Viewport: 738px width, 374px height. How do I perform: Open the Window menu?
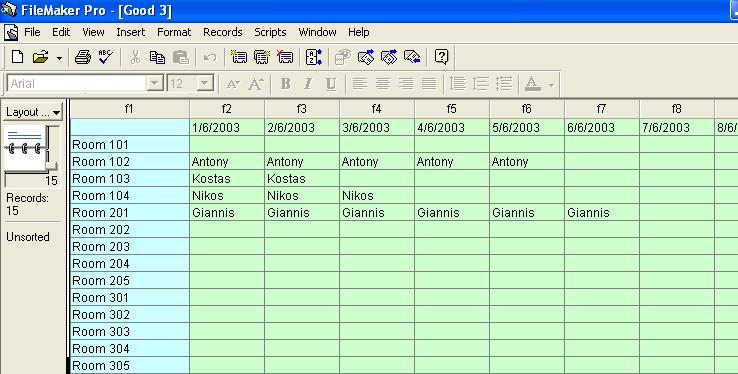[317, 32]
